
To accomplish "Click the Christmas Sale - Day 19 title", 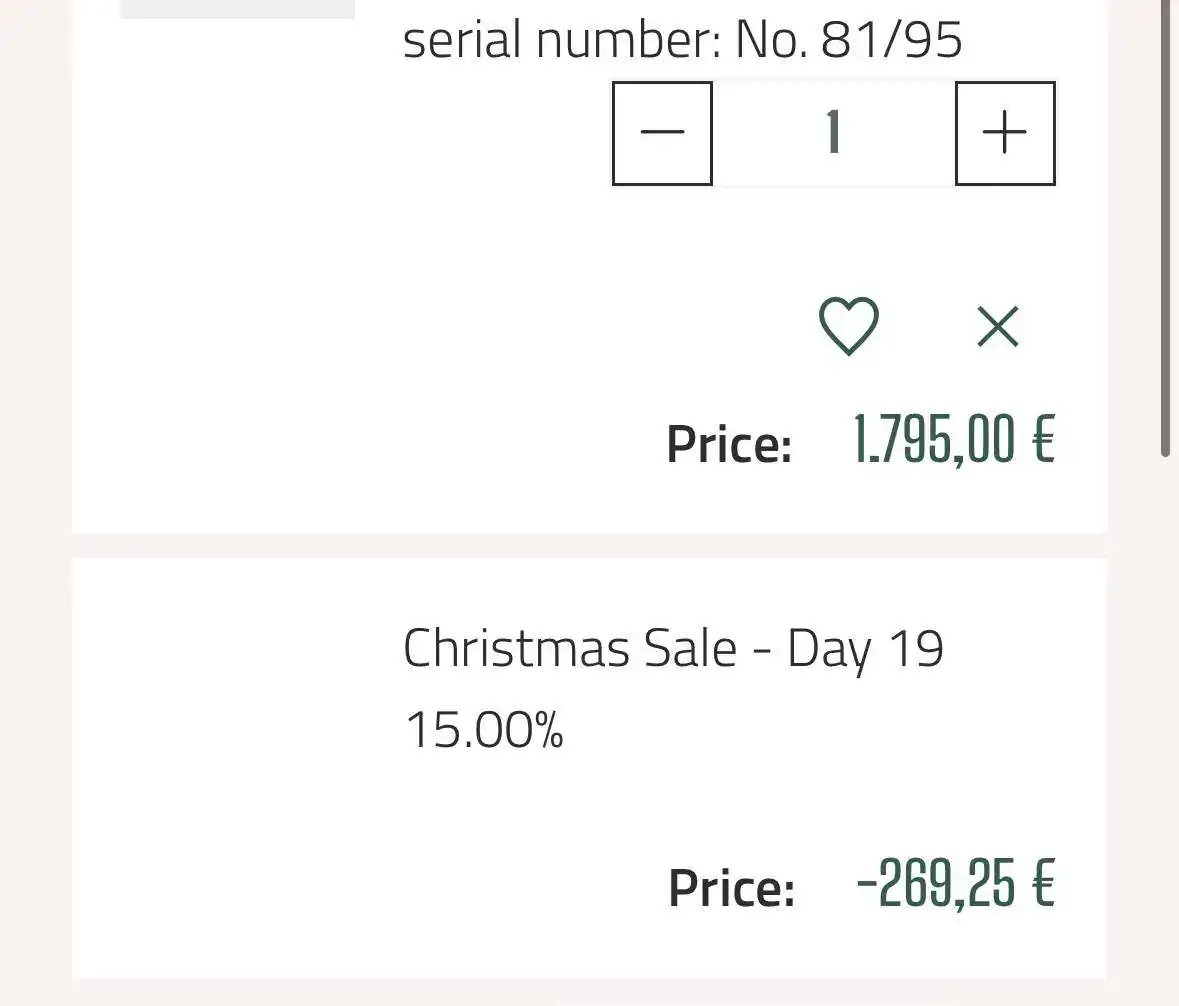I will [x=673, y=648].
